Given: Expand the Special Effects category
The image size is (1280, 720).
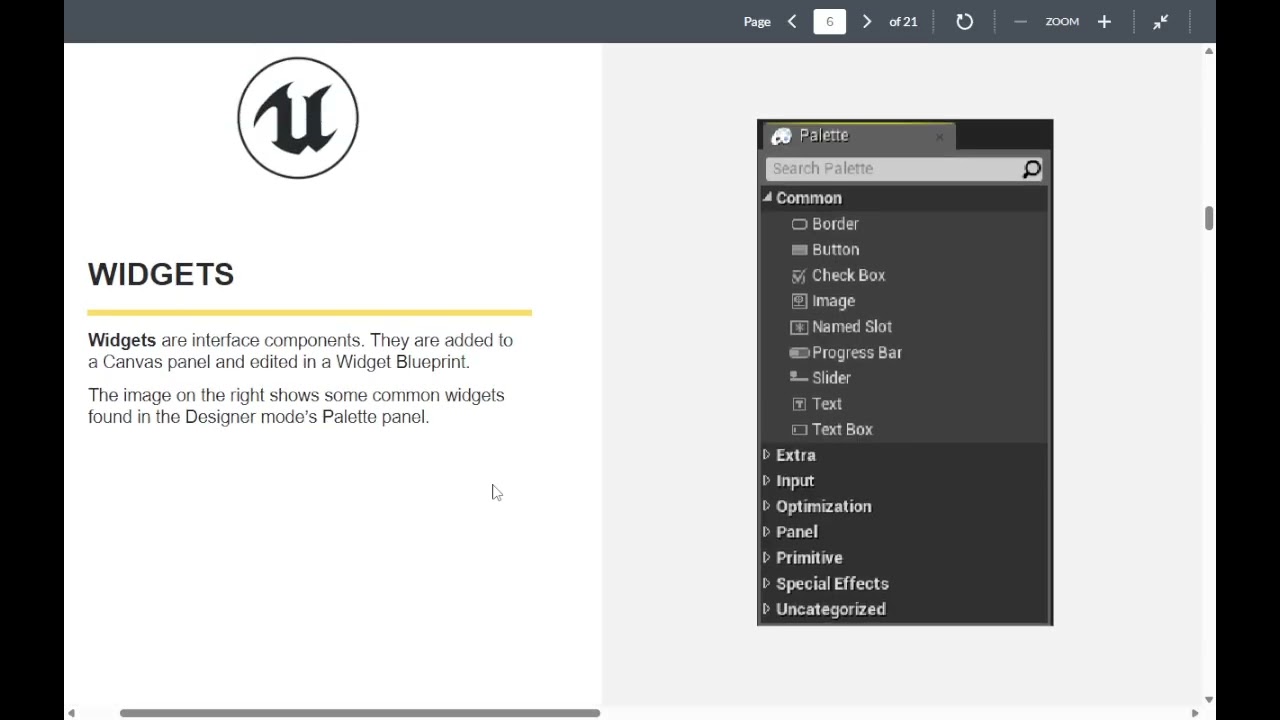Looking at the screenshot, I should point(767,584).
